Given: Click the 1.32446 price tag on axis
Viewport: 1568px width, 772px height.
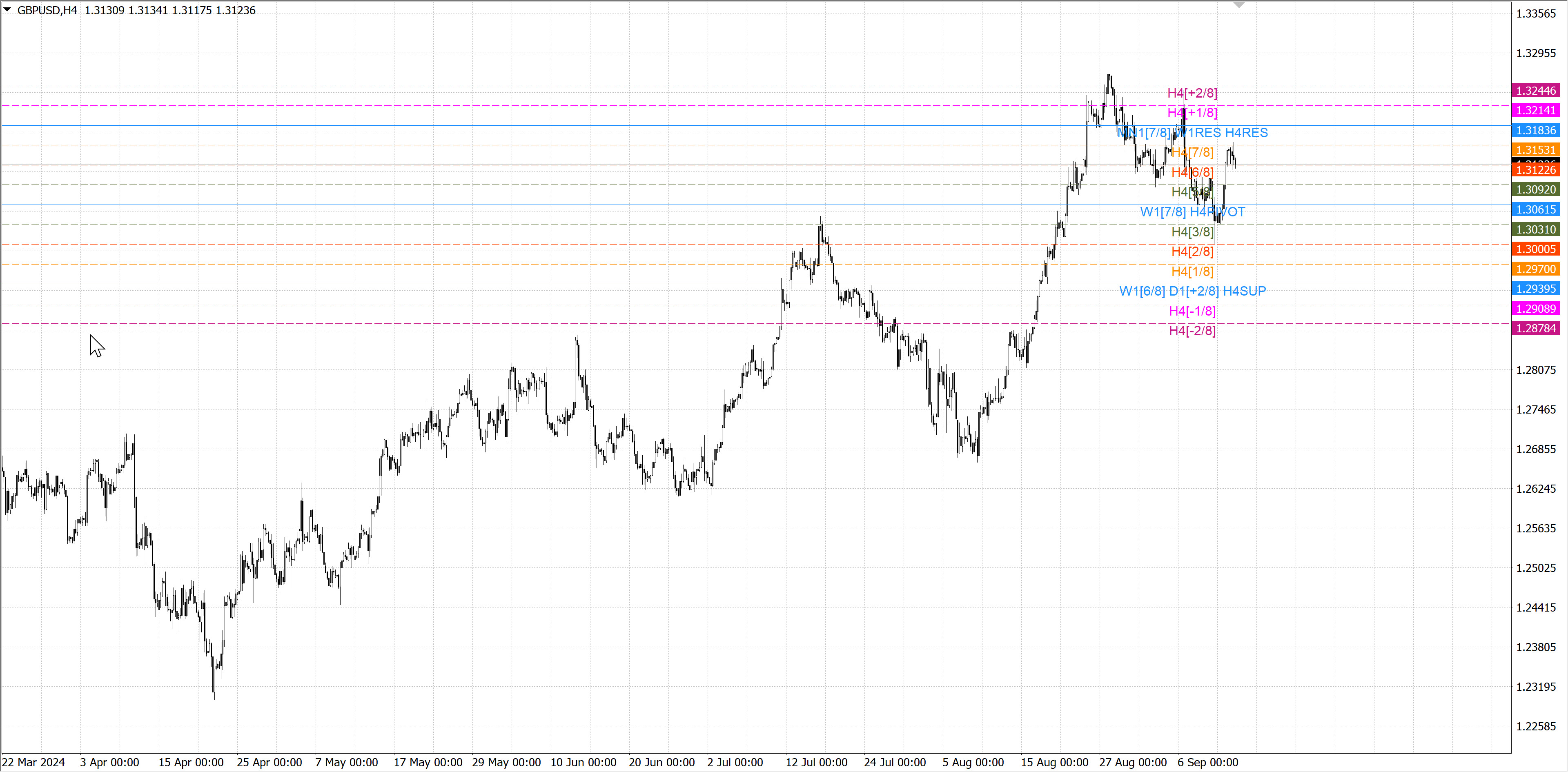Looking at the screenshot, I should coord(1535,91).
